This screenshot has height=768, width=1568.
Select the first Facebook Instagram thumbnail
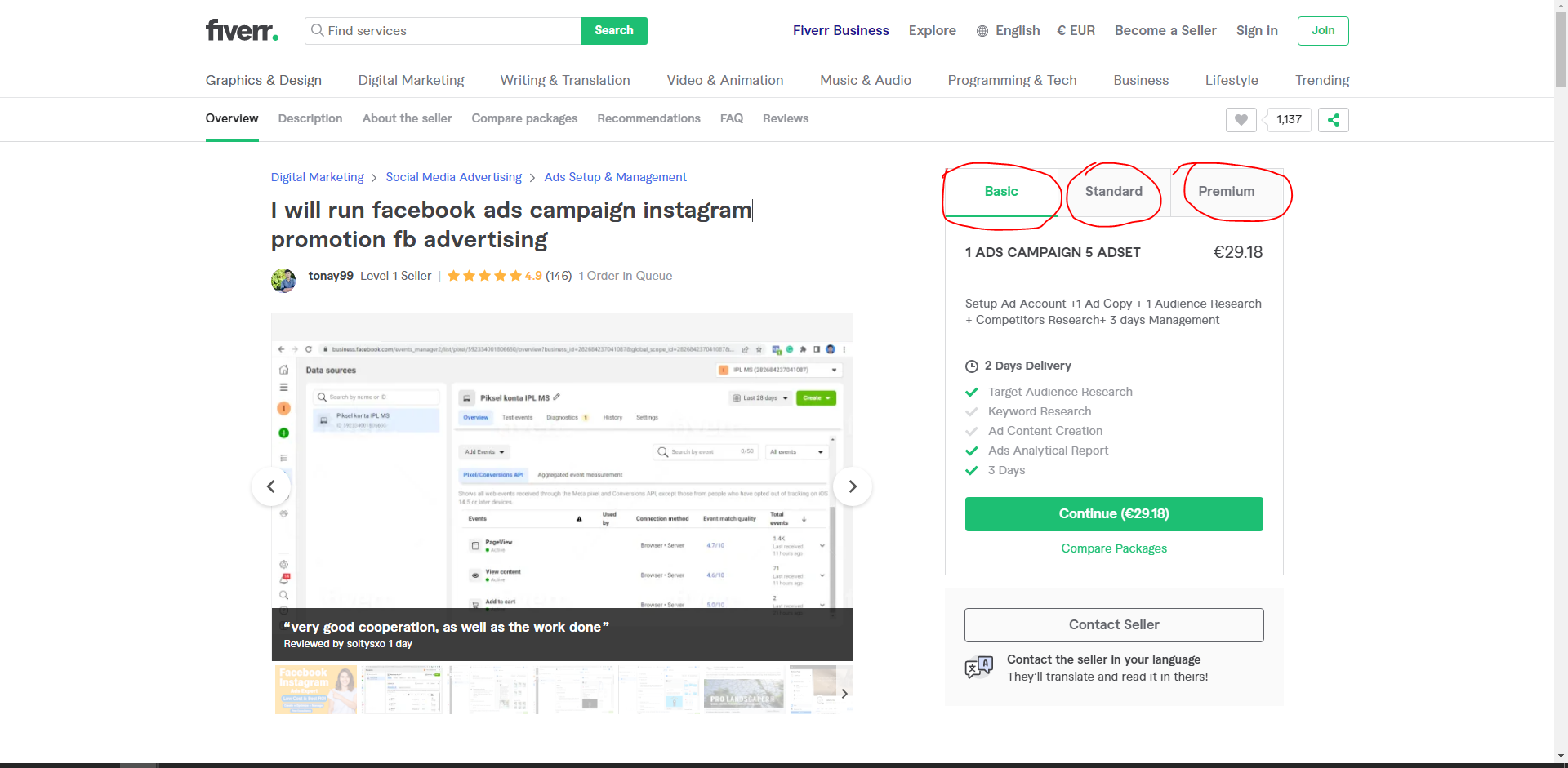pyautogui.click(x=316, y=690)
